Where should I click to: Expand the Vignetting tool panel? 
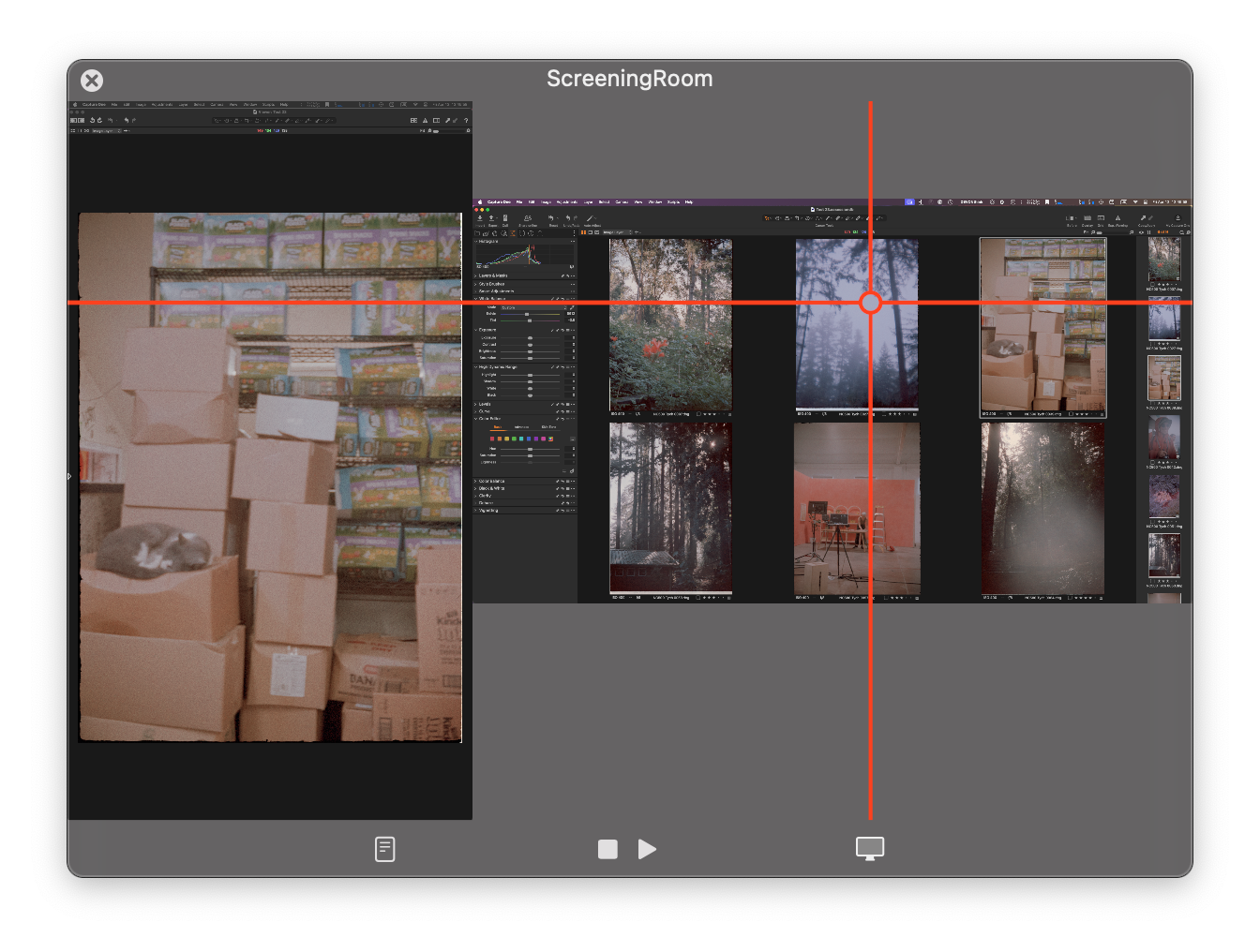pos(488,511)
